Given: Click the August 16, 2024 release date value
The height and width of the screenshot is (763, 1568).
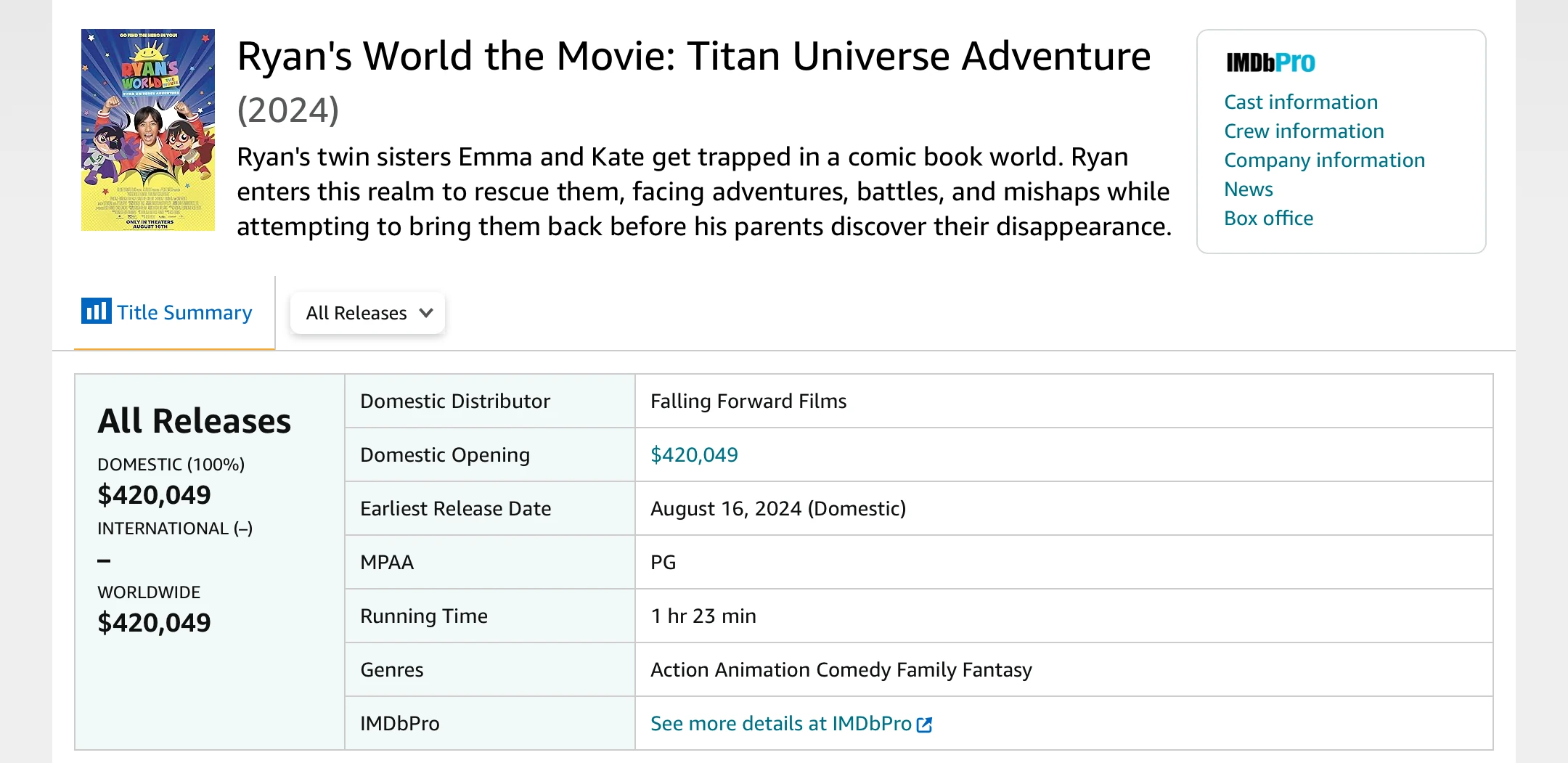Looking at the screenshot, I should click(777, 509).
